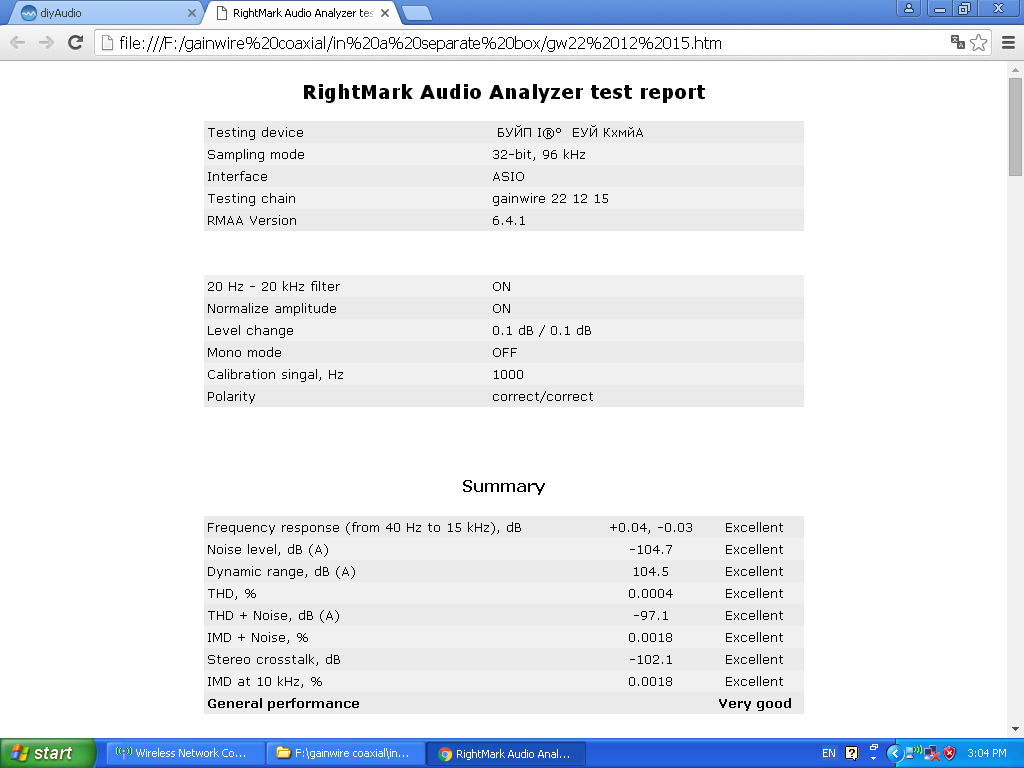Click the Calibration signal '1000' value

(507, 375)
